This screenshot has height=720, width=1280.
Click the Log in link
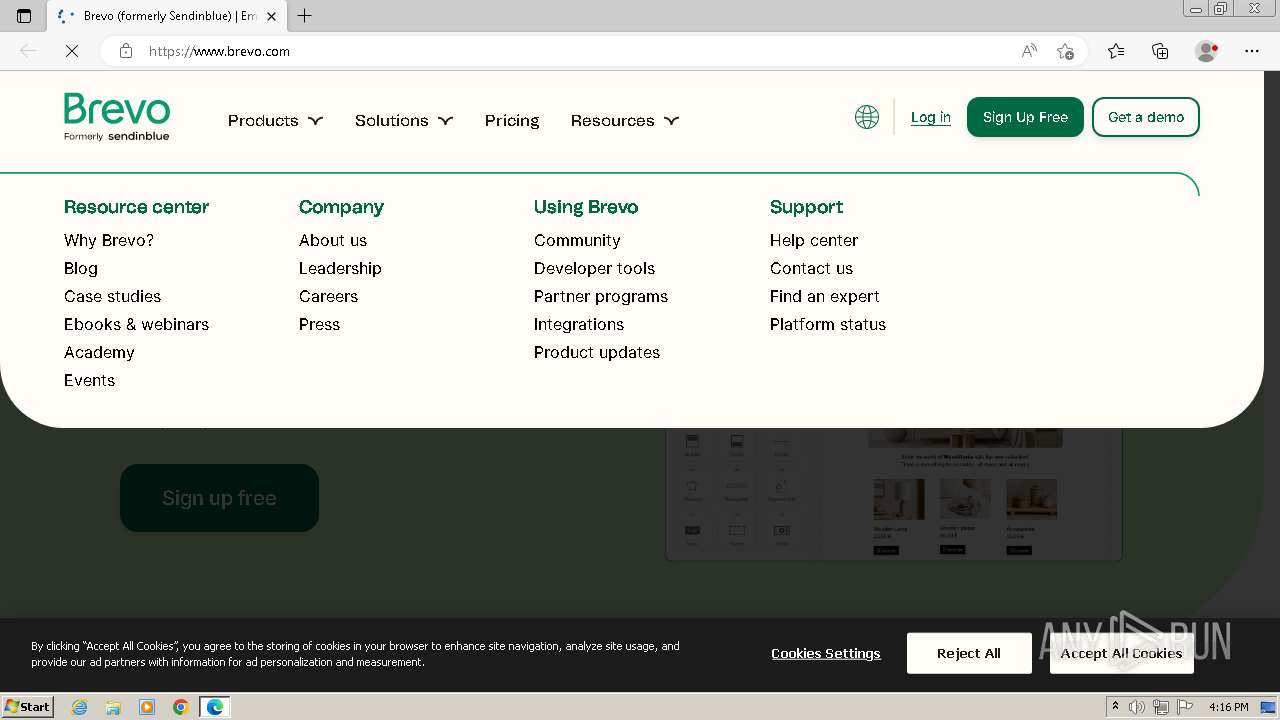[x=930, y=117]
